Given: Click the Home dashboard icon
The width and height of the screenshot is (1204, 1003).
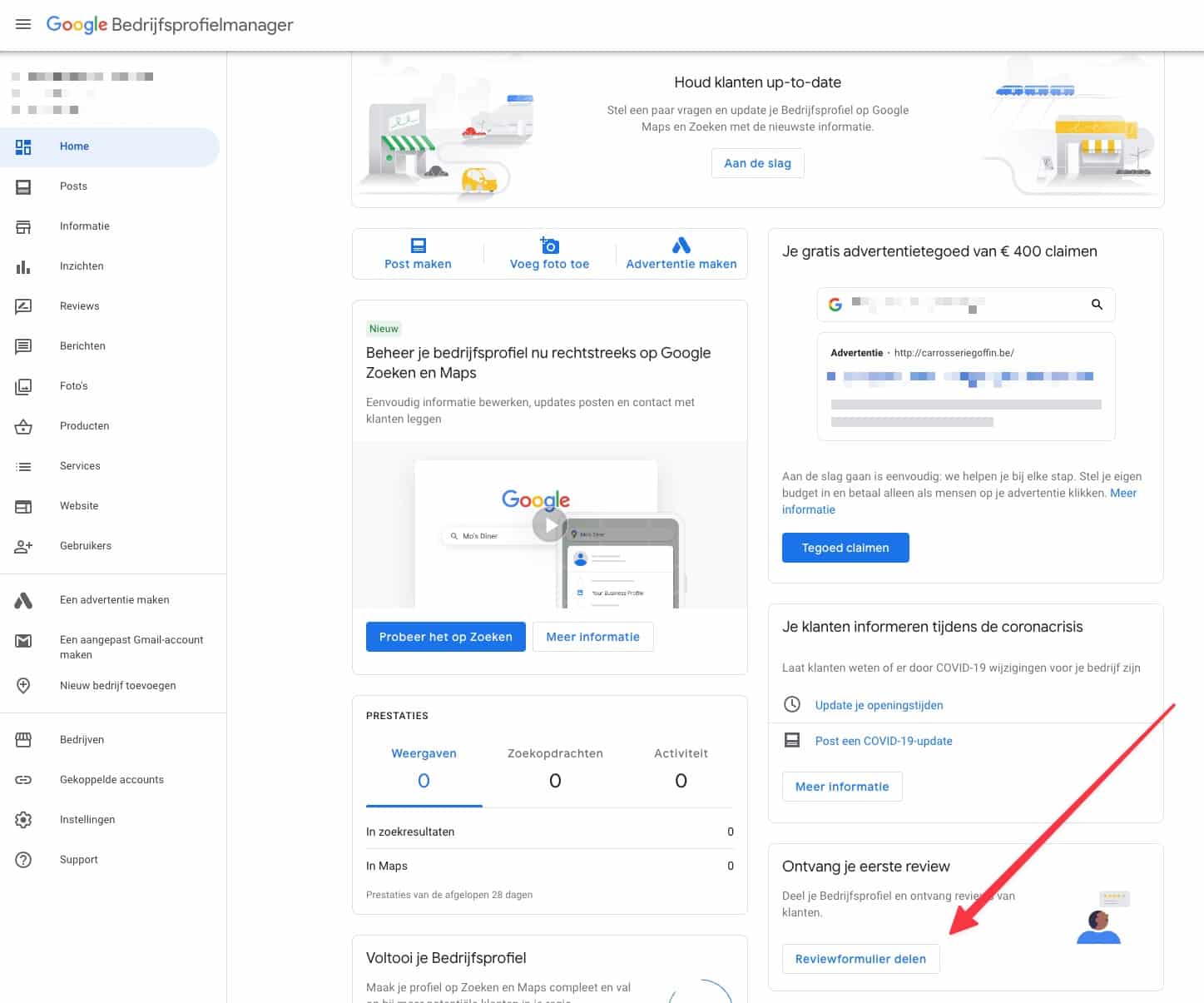Looking at the screenshot, I should click(x=23, y=146).
